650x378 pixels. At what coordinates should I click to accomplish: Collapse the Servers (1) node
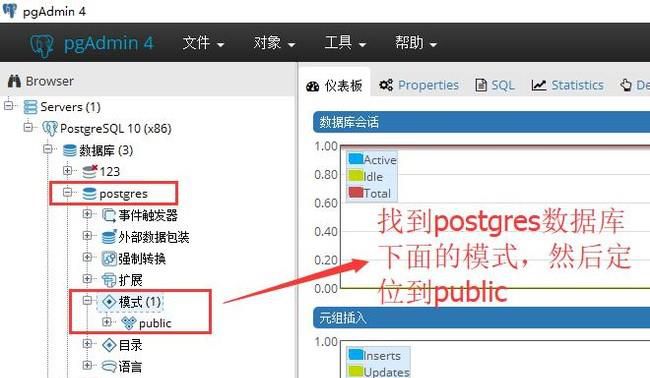[8, 106]
